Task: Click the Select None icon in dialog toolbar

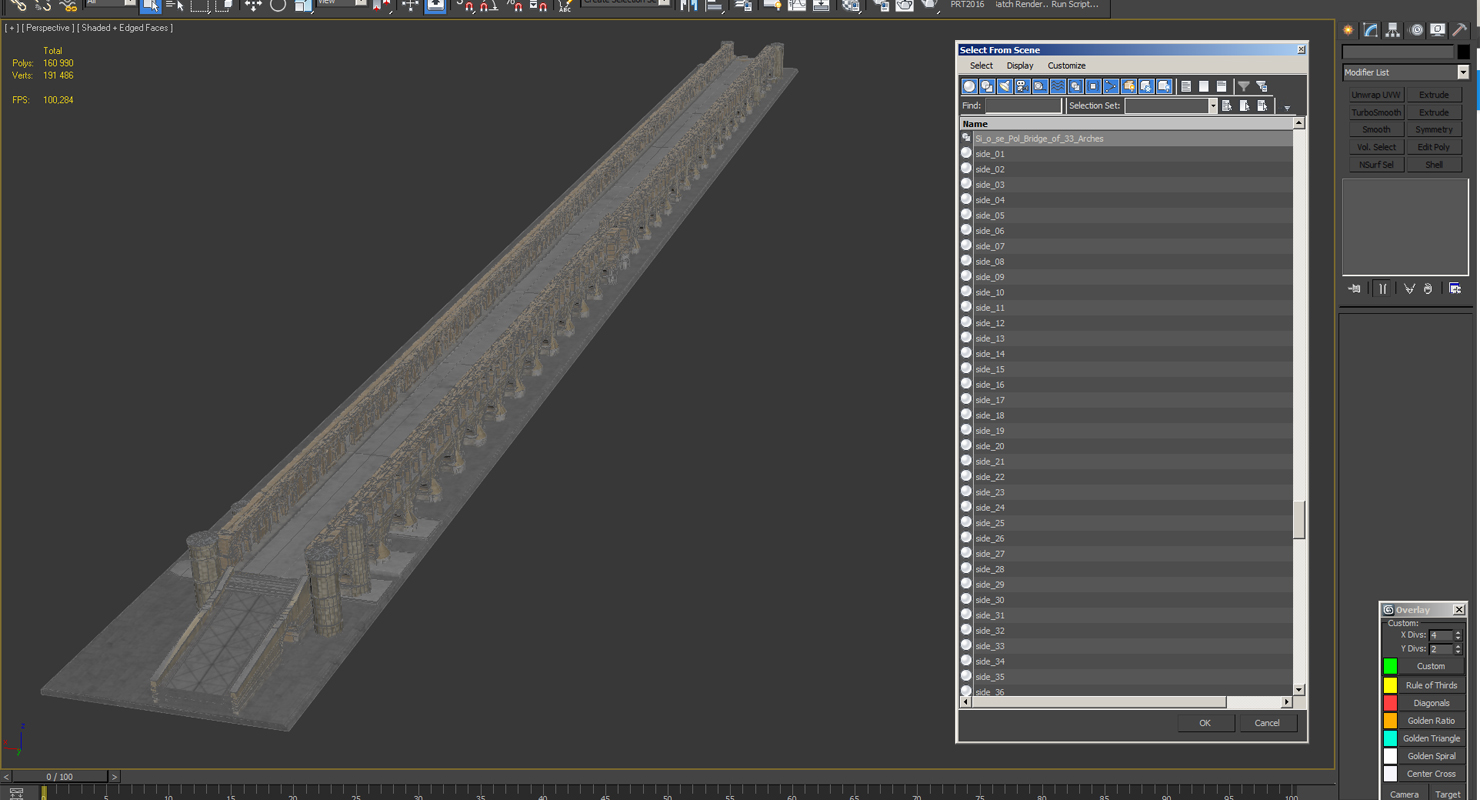Action: (1204, 87)
